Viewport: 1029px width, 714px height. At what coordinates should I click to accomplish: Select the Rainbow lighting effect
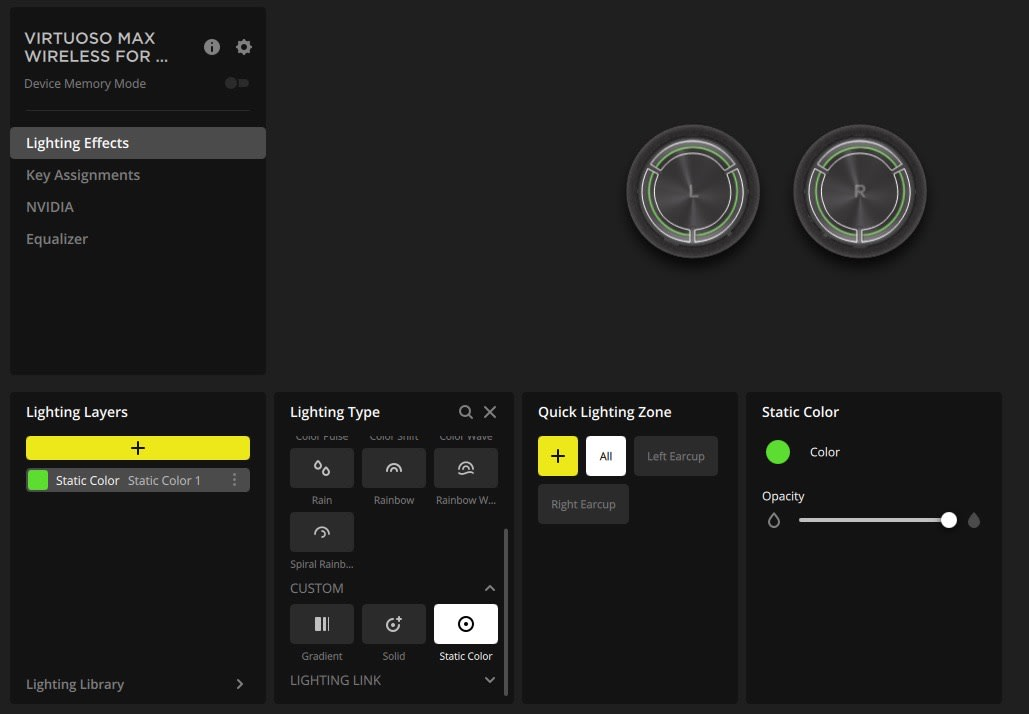click(x=394, y=468)
